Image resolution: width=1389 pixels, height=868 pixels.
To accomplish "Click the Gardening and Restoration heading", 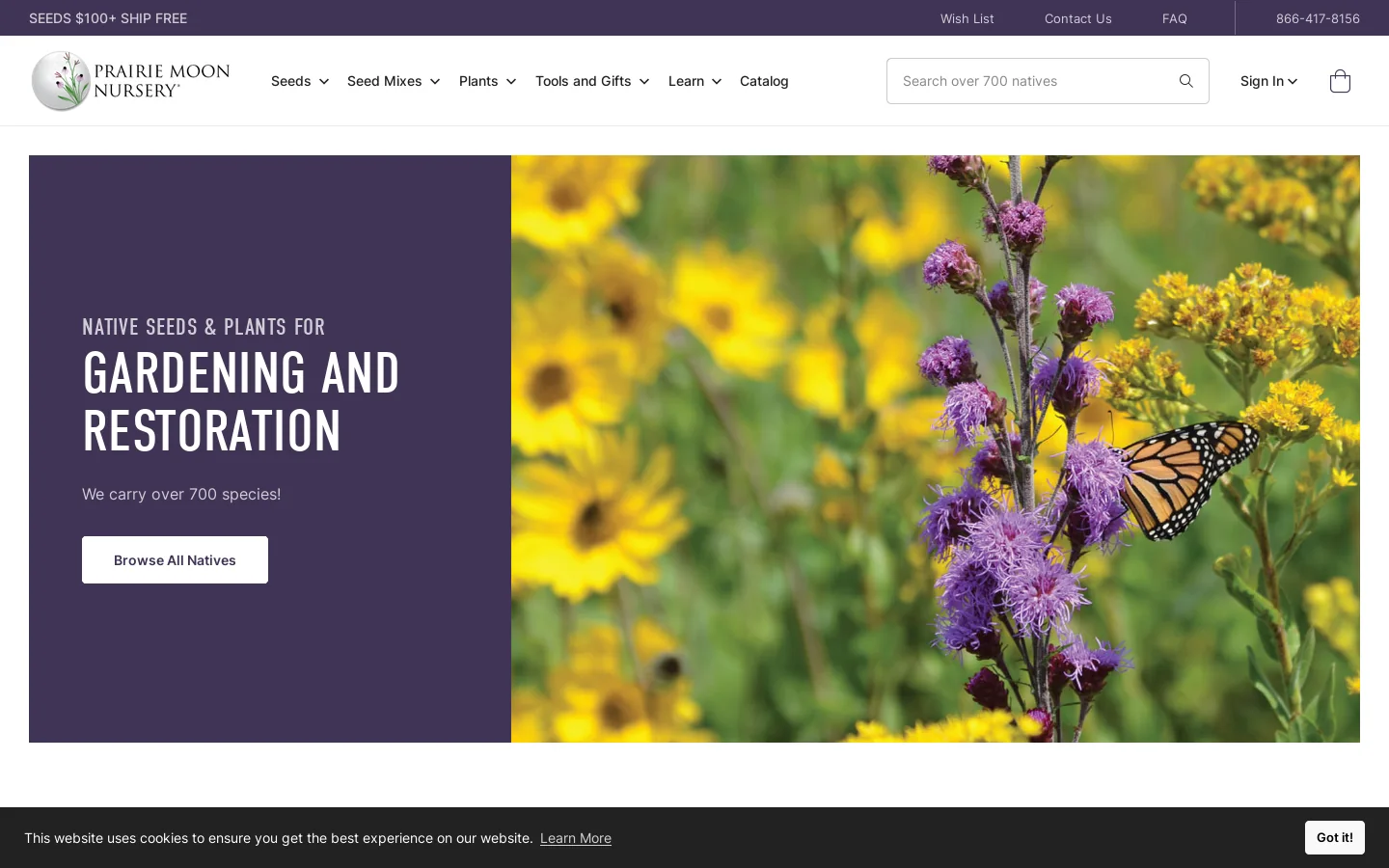I will (241, 402).
